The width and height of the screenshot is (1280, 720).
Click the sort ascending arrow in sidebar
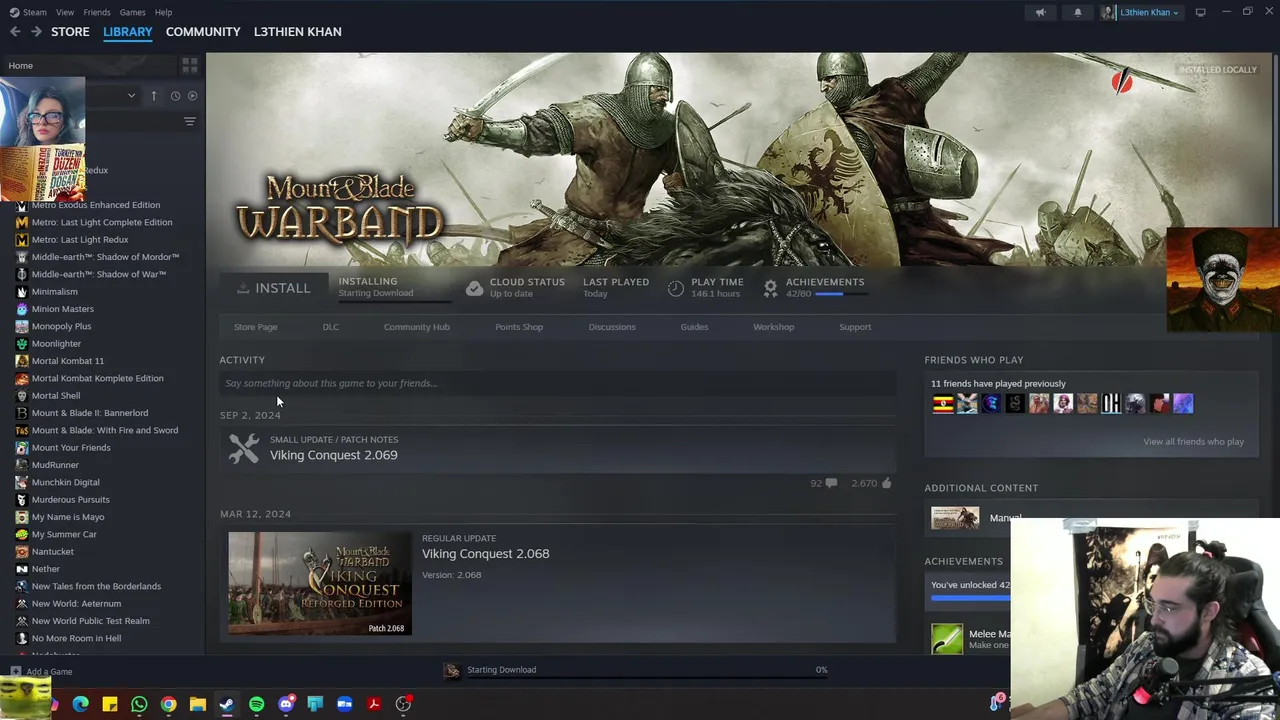(153, 96)
